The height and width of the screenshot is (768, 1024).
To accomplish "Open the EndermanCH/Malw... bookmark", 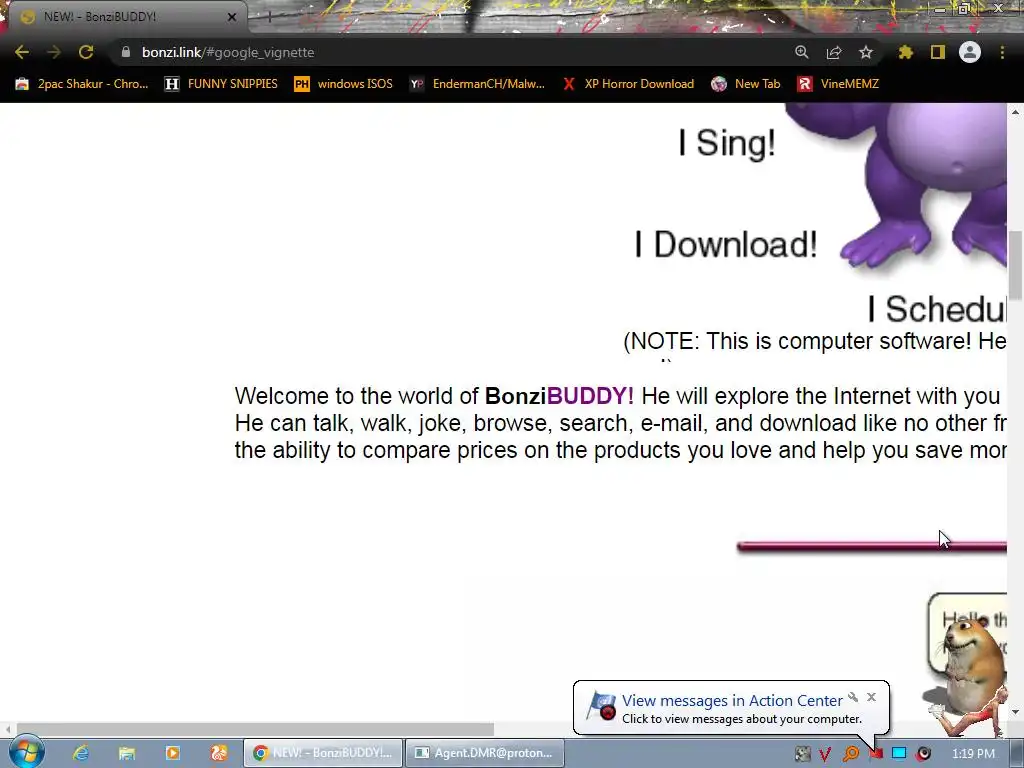I will (477, 84).
